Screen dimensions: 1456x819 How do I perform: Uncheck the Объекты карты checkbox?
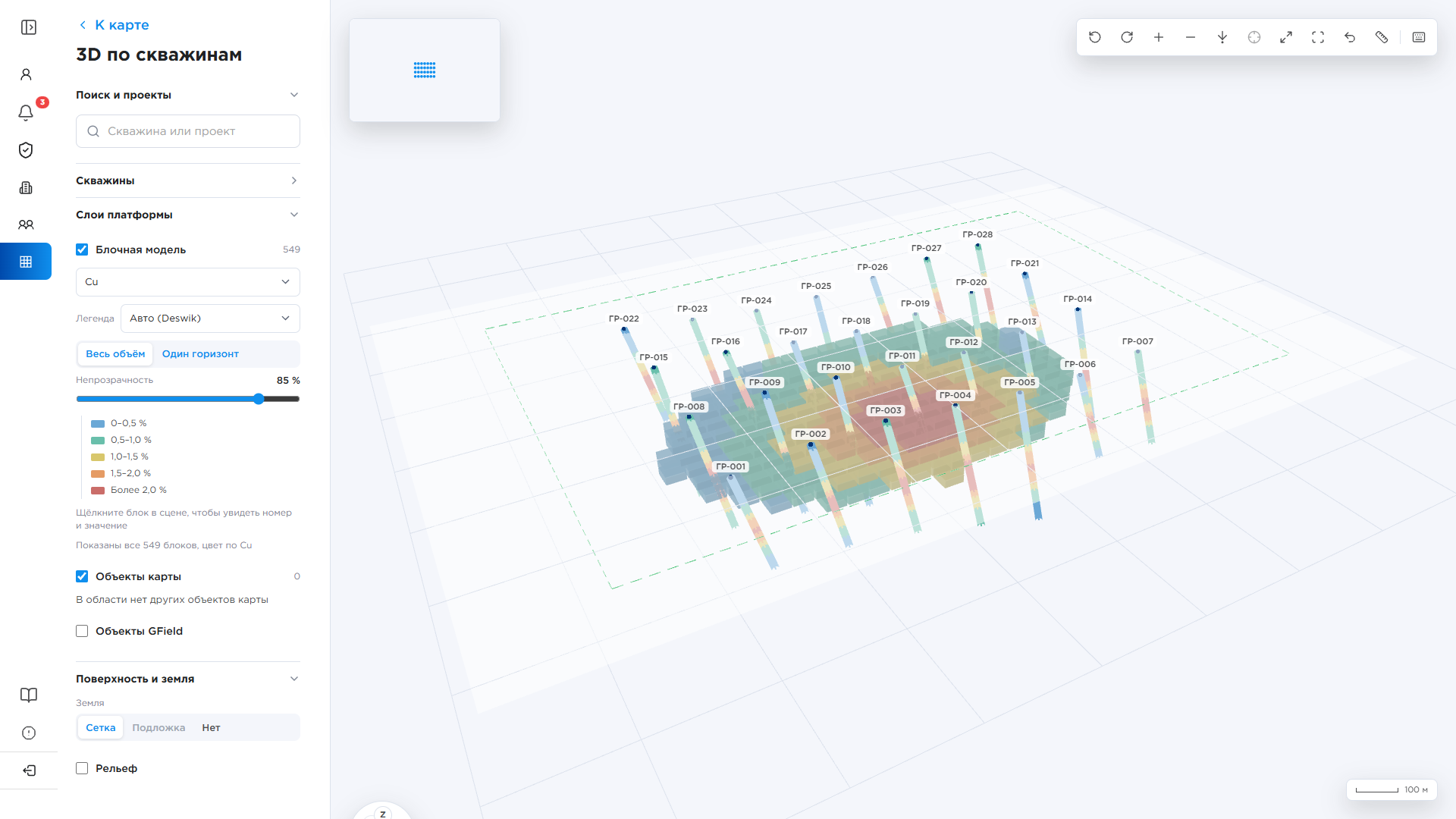82,576
